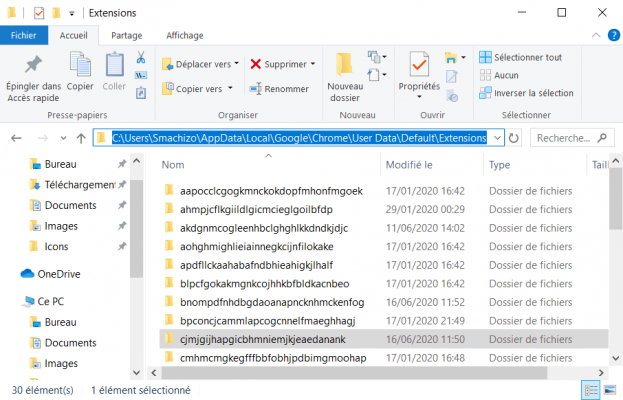Open the Fichier tab
This screenshot has width=623, height=400.
coord(24,35)
